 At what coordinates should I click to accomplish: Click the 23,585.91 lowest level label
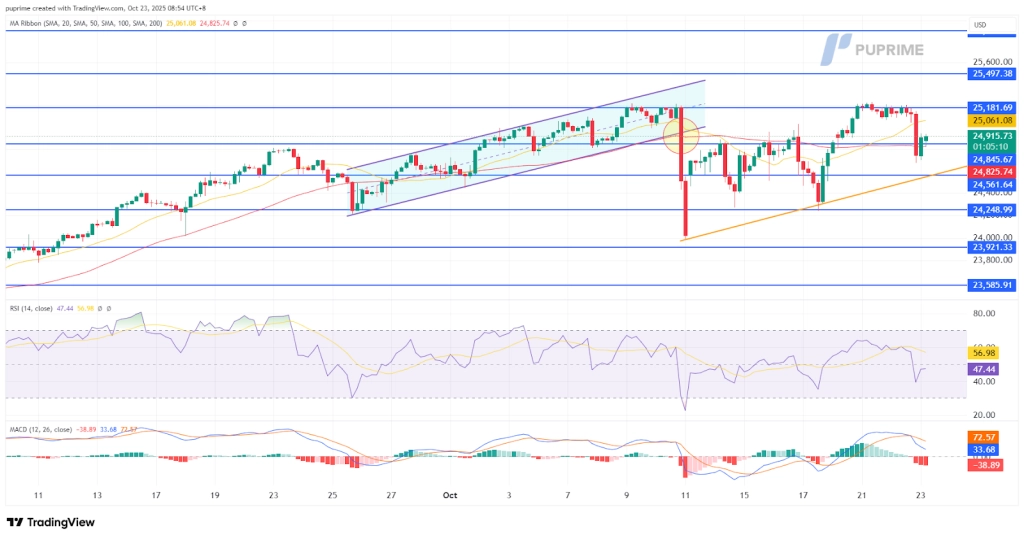click(x=991, y=285)
